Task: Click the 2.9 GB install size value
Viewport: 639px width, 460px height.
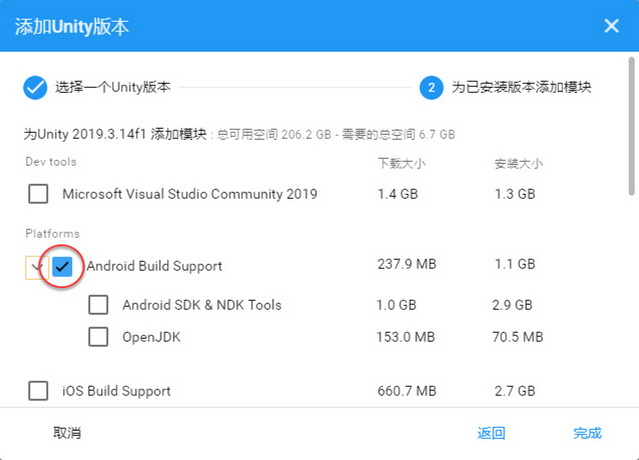Action: coord(512,305)
